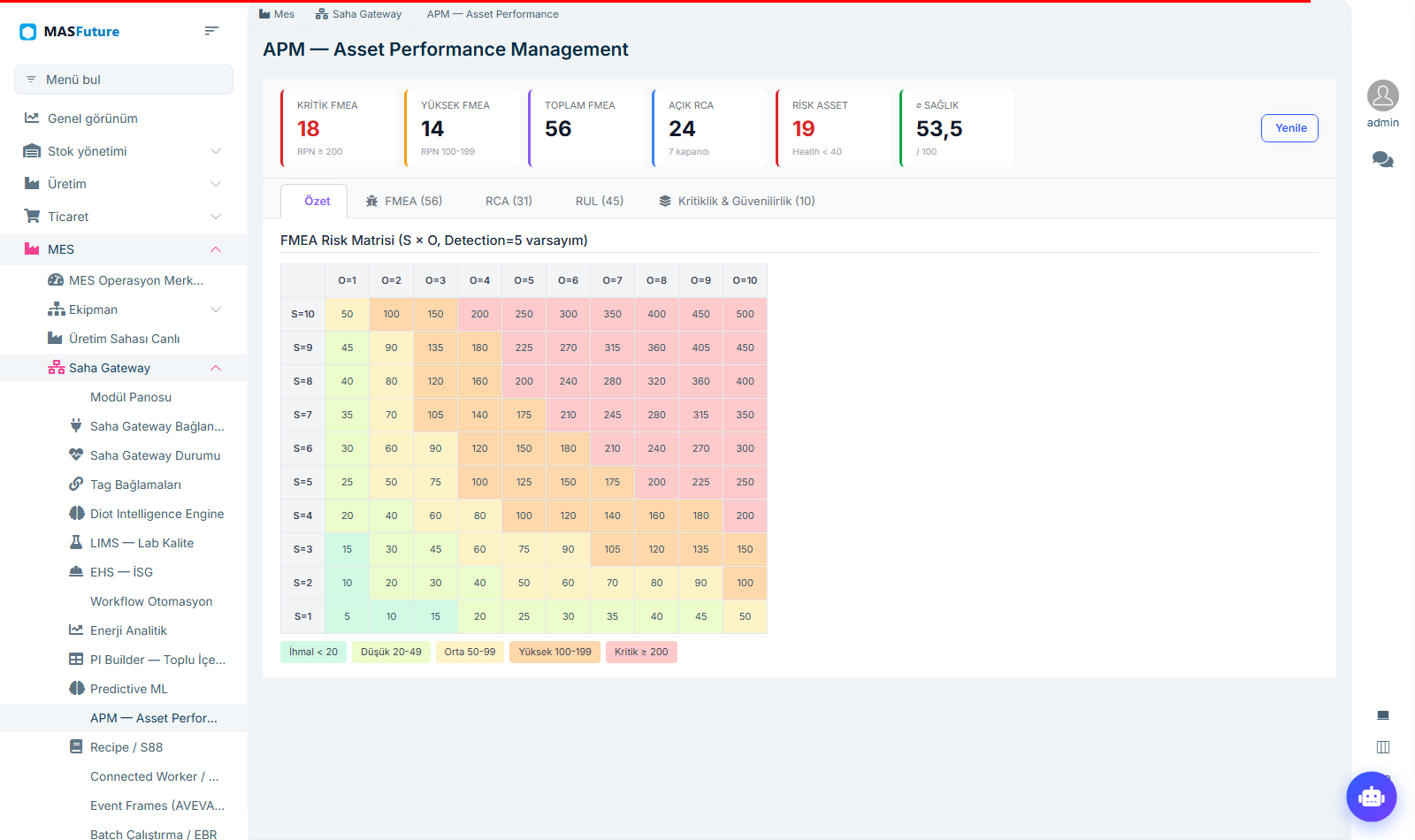The height and width of the screenshot is (840, 1415).
Task: Open the chat messages icon
Action: [1383, 160]
